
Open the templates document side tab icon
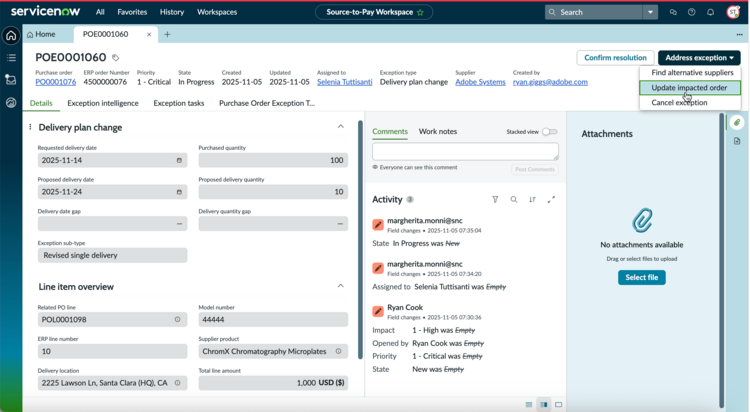[x=737, y=141]
